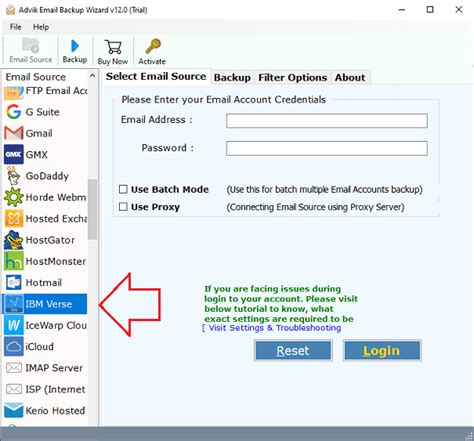This screenshot has width=474, height=441.
Task: Select the GoDaddy mascot icon
Action: [14, 176]
